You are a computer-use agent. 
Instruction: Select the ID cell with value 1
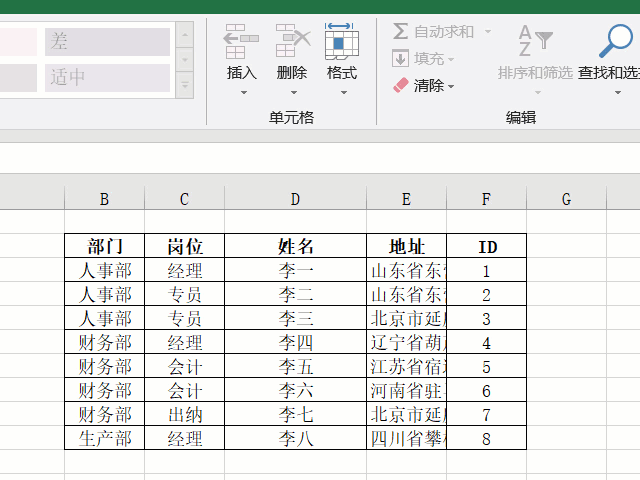487,270
